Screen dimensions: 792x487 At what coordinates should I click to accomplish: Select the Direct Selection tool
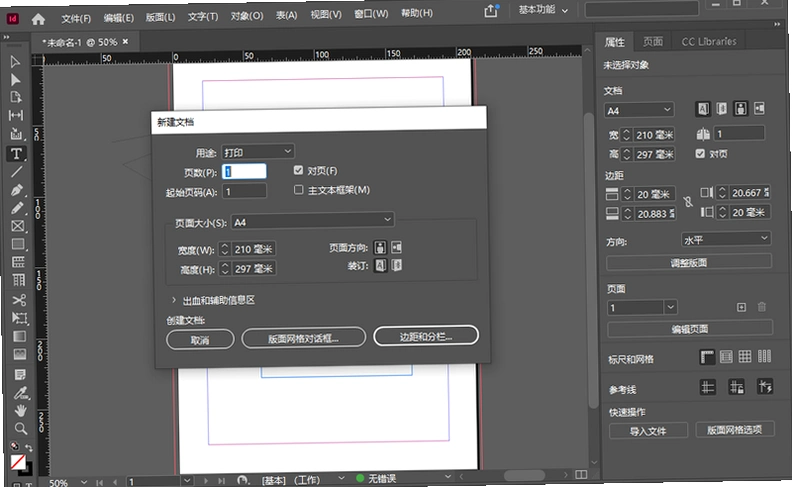[x=16, y=80]
